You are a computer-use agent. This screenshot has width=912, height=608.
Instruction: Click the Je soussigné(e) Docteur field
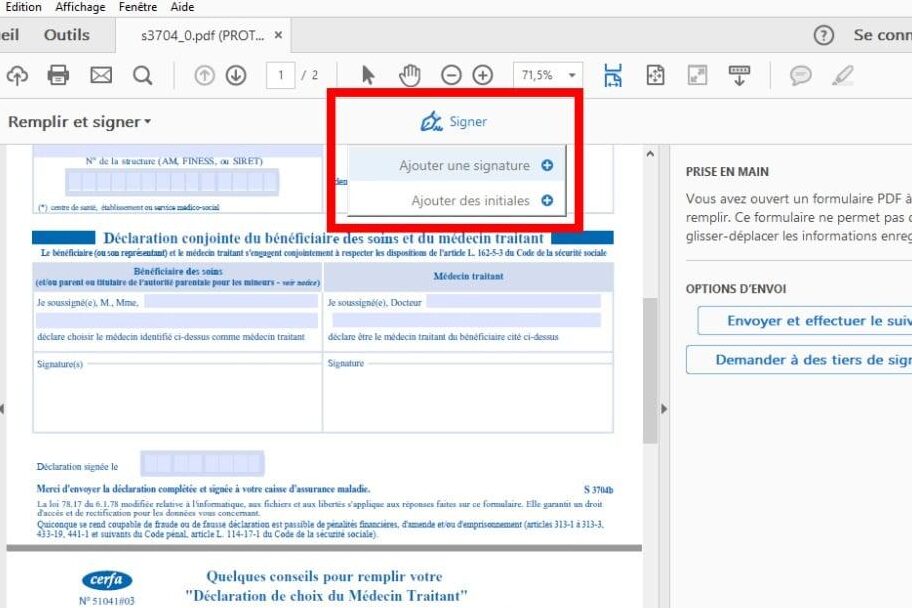[x=514, y=301]
